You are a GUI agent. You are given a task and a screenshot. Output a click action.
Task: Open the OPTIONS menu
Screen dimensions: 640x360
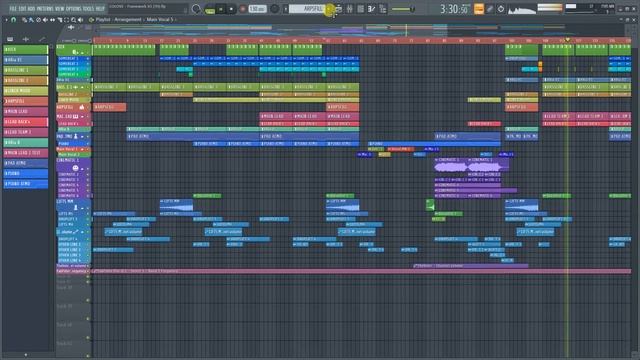pyautogui.click(x=74, y=9)
